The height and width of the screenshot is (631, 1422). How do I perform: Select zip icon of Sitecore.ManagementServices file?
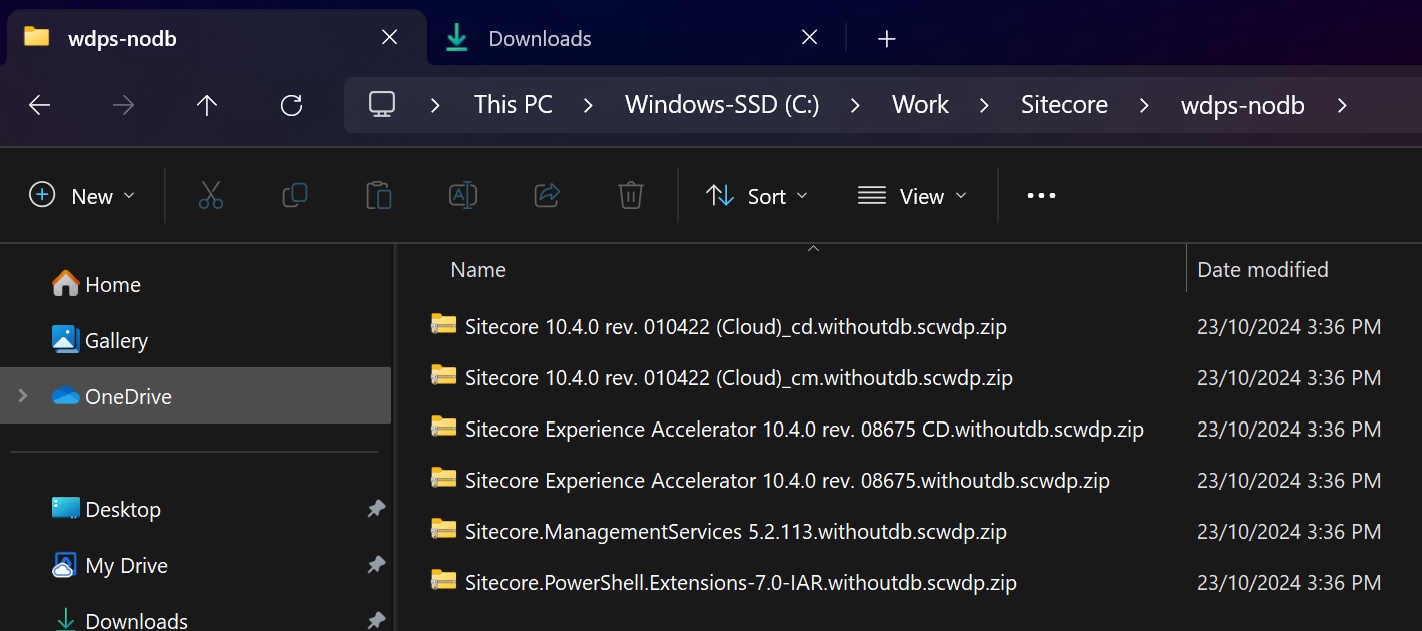tap(443, 530)
